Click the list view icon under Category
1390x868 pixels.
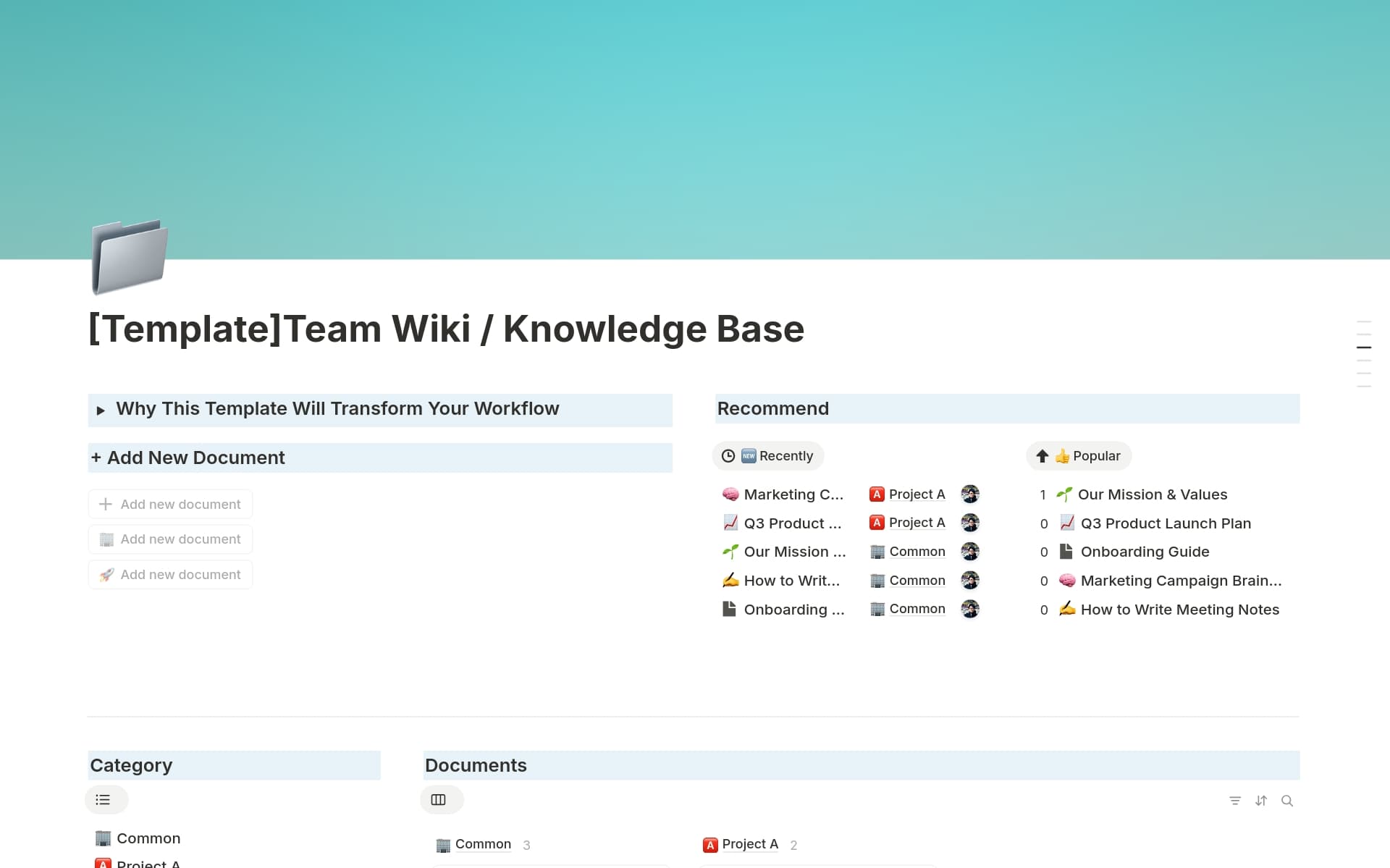pos(106,799)
